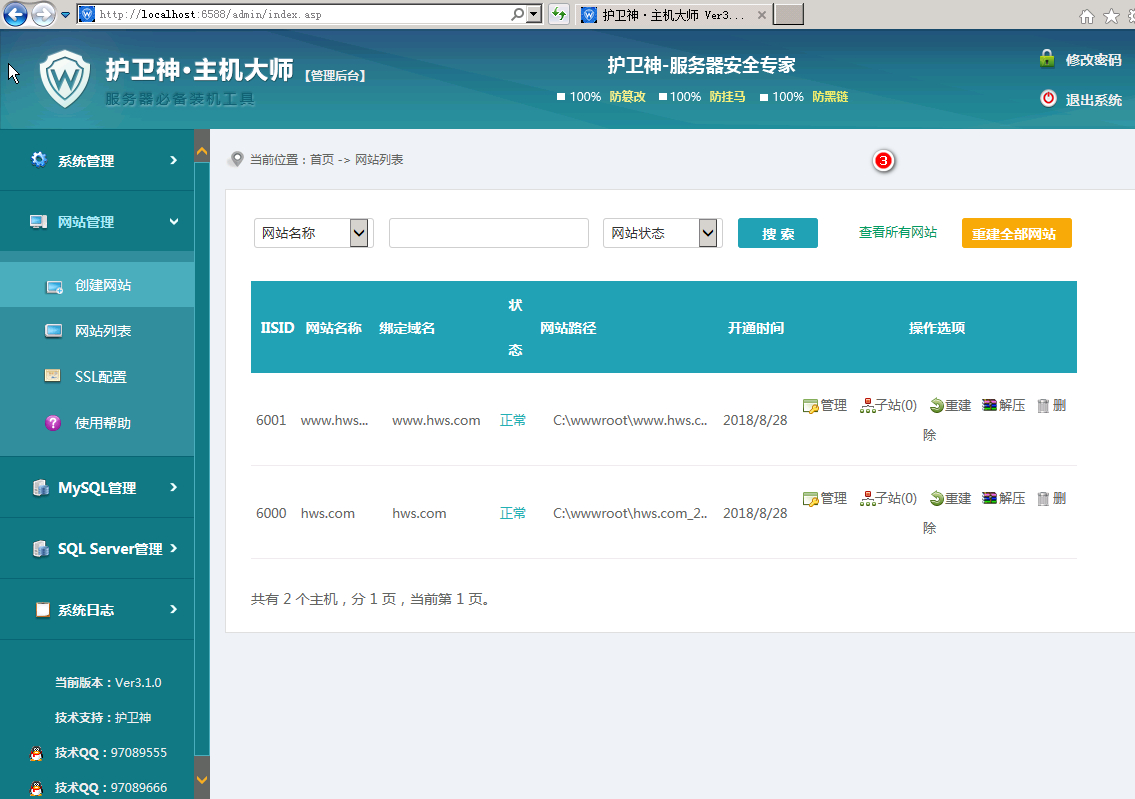
Task: Click the 查看所有网站 link
Action: click(897, 232)
